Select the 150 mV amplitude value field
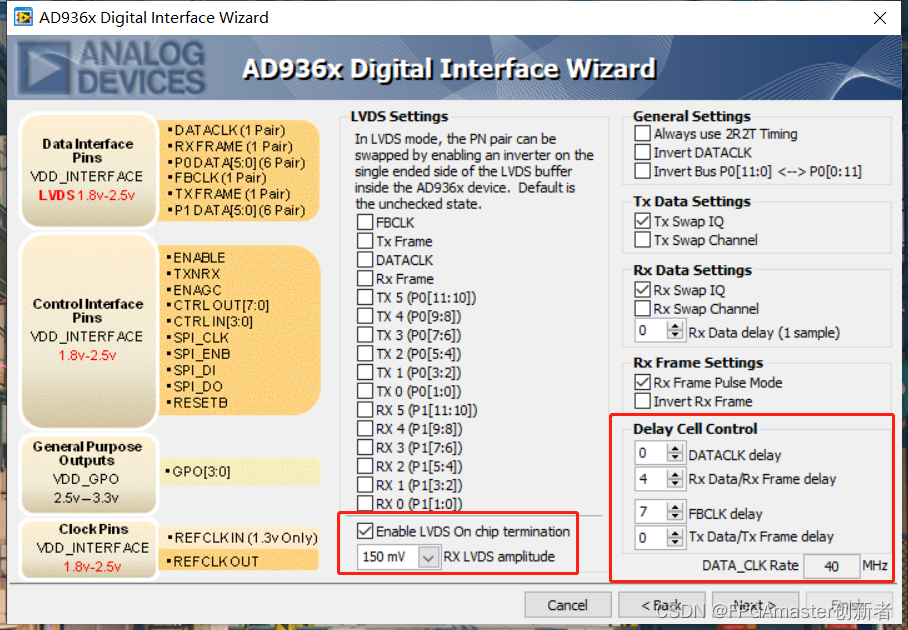 point(388,557)
